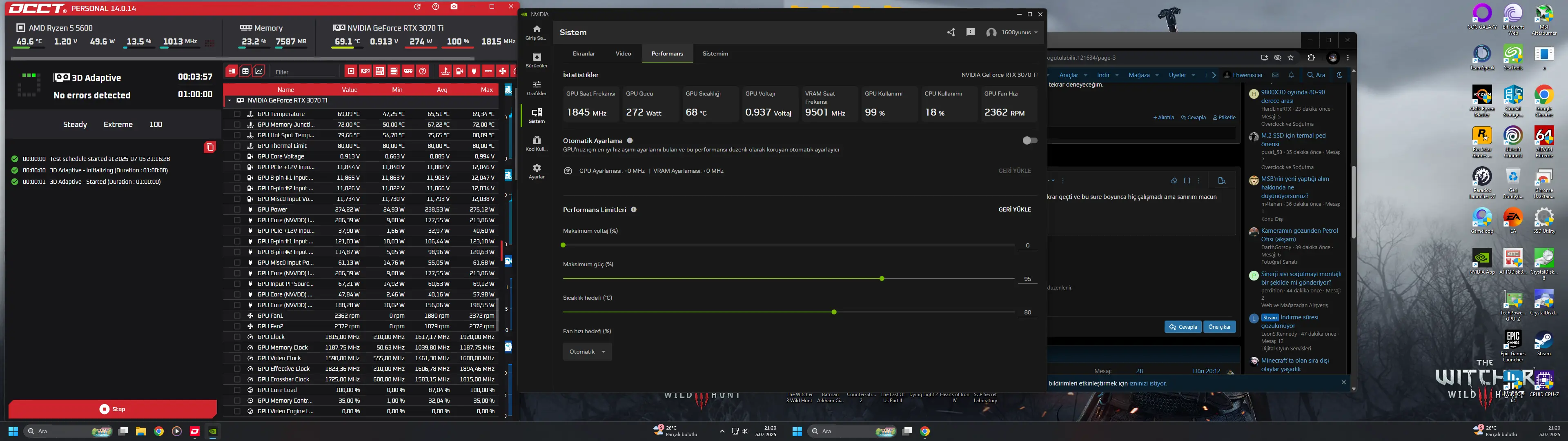Open Sürücüler in NVIDIA sidebar
This screenshot has width=1568, height=441.
coord(536,60)
